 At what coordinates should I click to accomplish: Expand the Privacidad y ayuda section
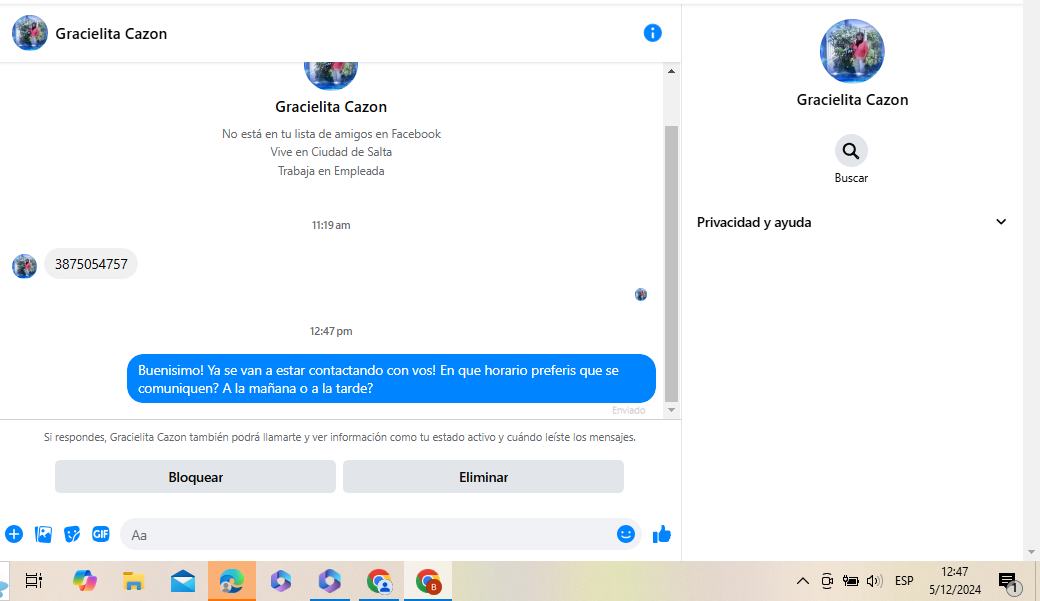tap(1001, 222)
